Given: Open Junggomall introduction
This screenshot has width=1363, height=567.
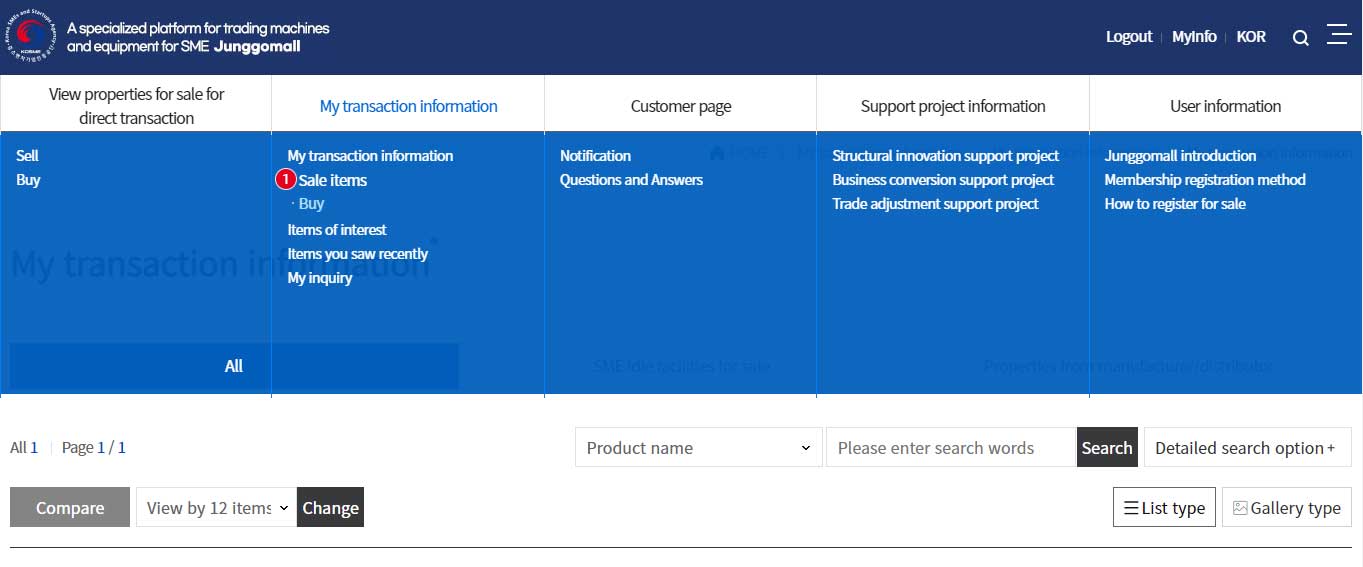Looking at the screenshot, I should [1180, 156].
